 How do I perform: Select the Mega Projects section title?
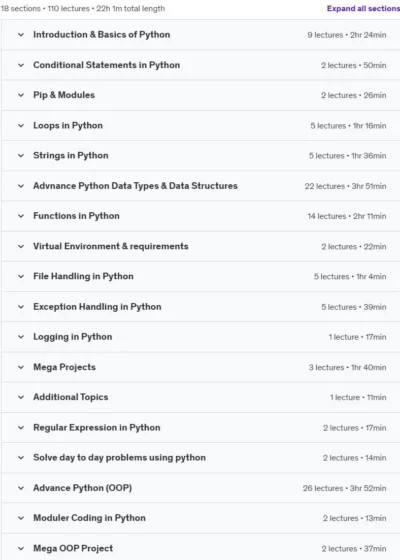(x=64, y=367)
